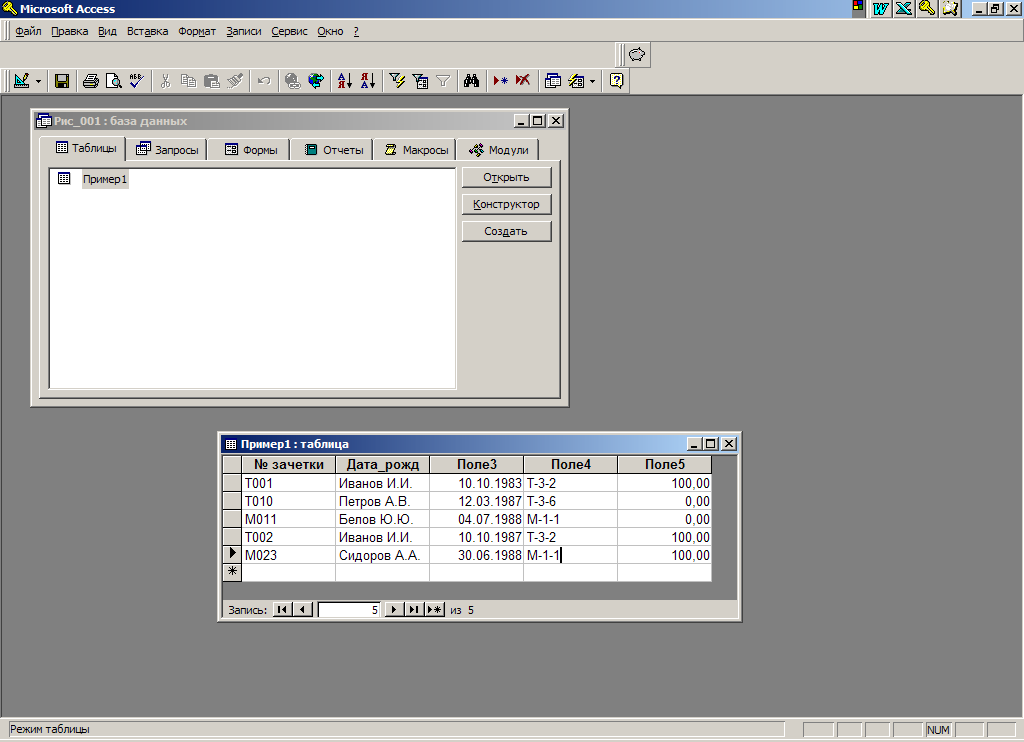Click the Web toolbar globe icon
Viewport: 1024px width, 742px height.
point(316,81)
